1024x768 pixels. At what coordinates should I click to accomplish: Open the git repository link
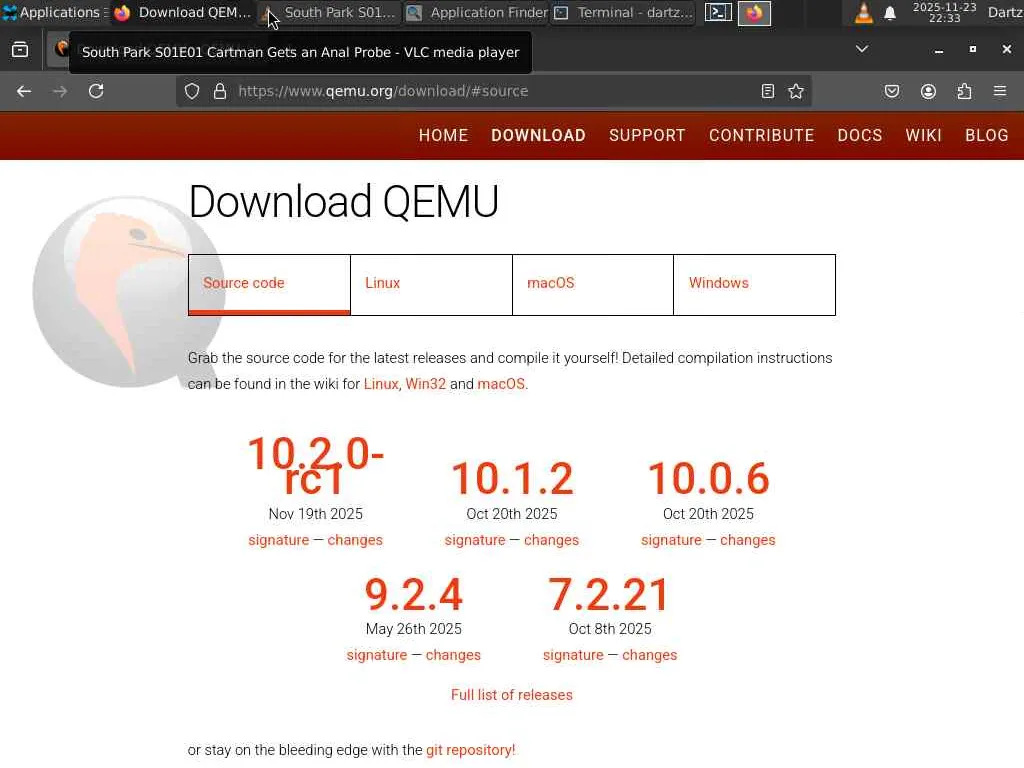point(470,750)
